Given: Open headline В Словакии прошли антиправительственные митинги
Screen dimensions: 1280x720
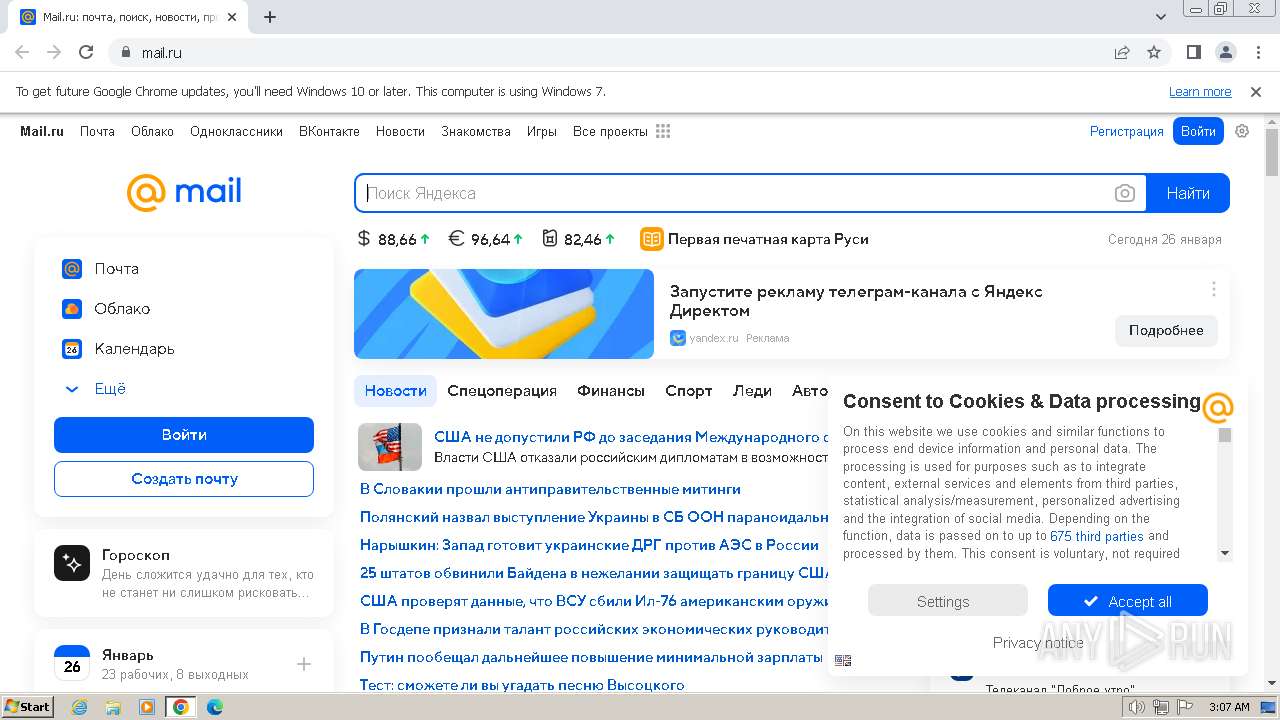Looking at the screenshot, I should (550, 489).
